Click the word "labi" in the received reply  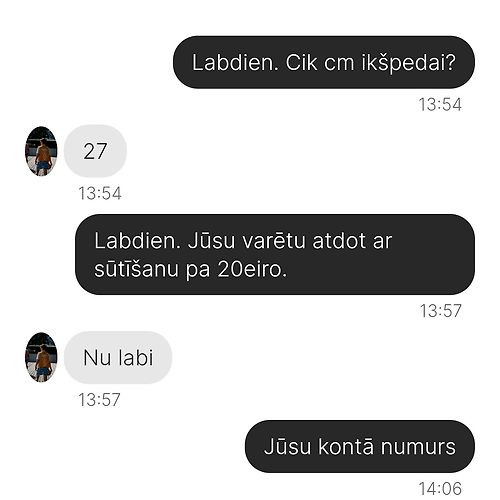tap(136, 358)
